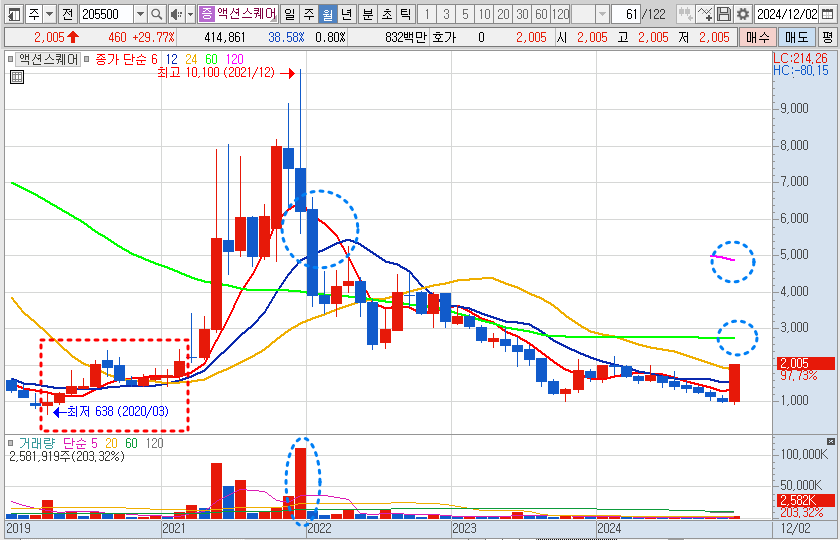840x540 pixels.
Task: Click the small square marker before 액션스퀘어 legend
Action: click(10, 59)
